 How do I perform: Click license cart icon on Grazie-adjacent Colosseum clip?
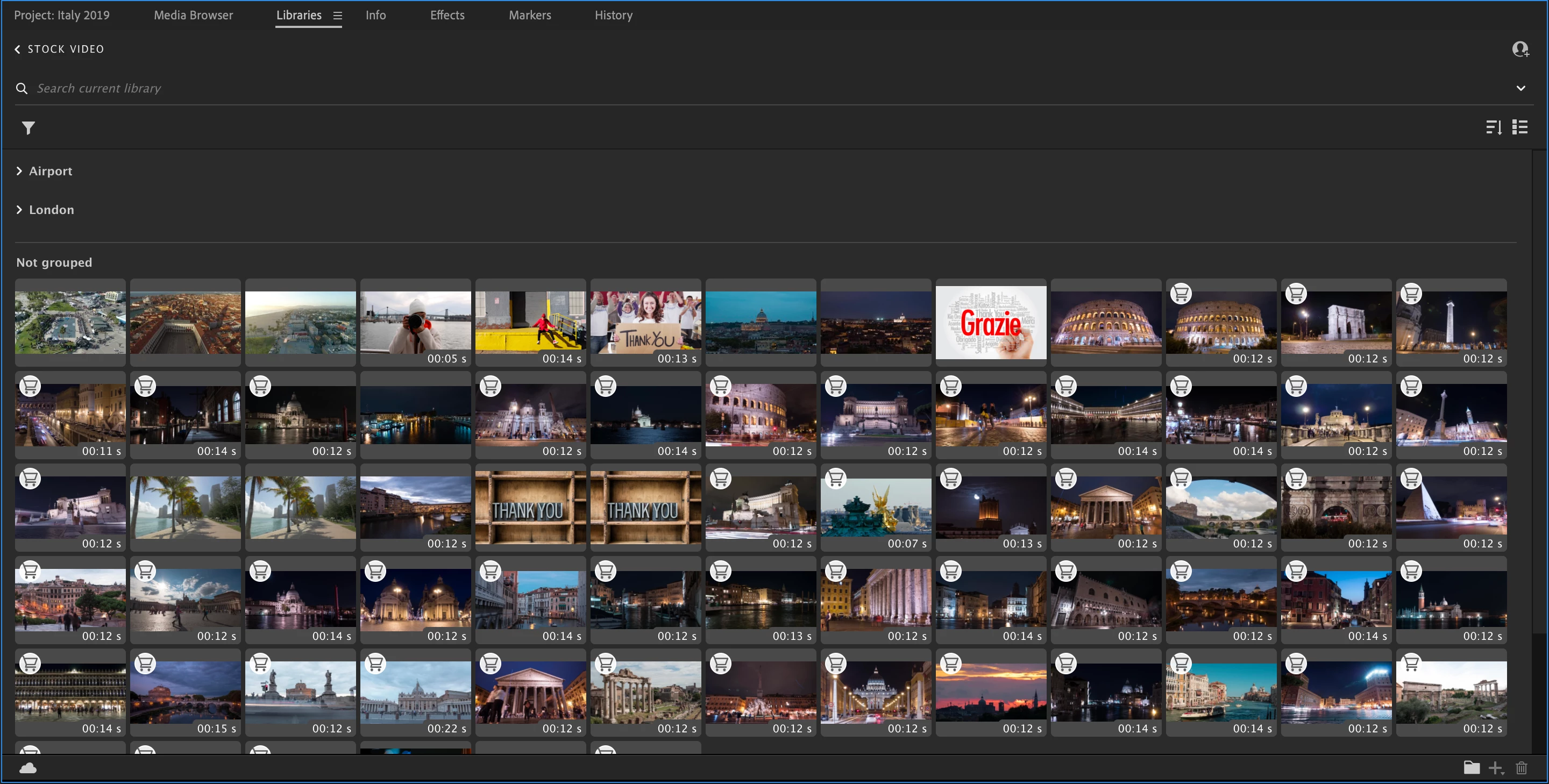(x=1181, y=294)
